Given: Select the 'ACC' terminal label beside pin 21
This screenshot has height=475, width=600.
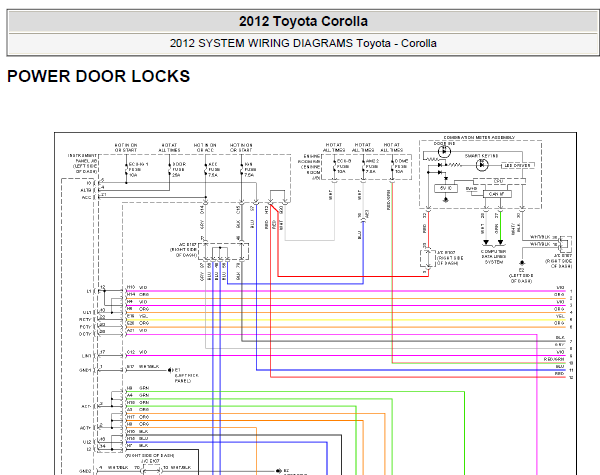Looking at the screenshot, I should (87, 198).
